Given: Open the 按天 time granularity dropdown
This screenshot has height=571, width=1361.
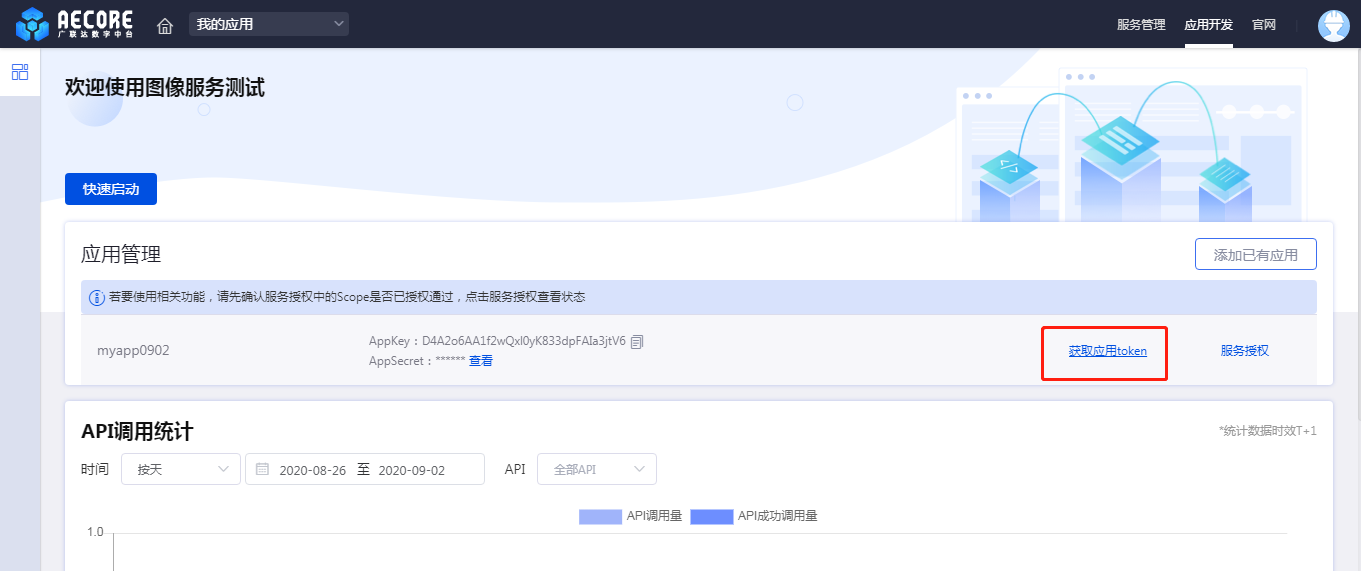Looking at the screenshot, I should pyautogui.click(x=181, y=469).
